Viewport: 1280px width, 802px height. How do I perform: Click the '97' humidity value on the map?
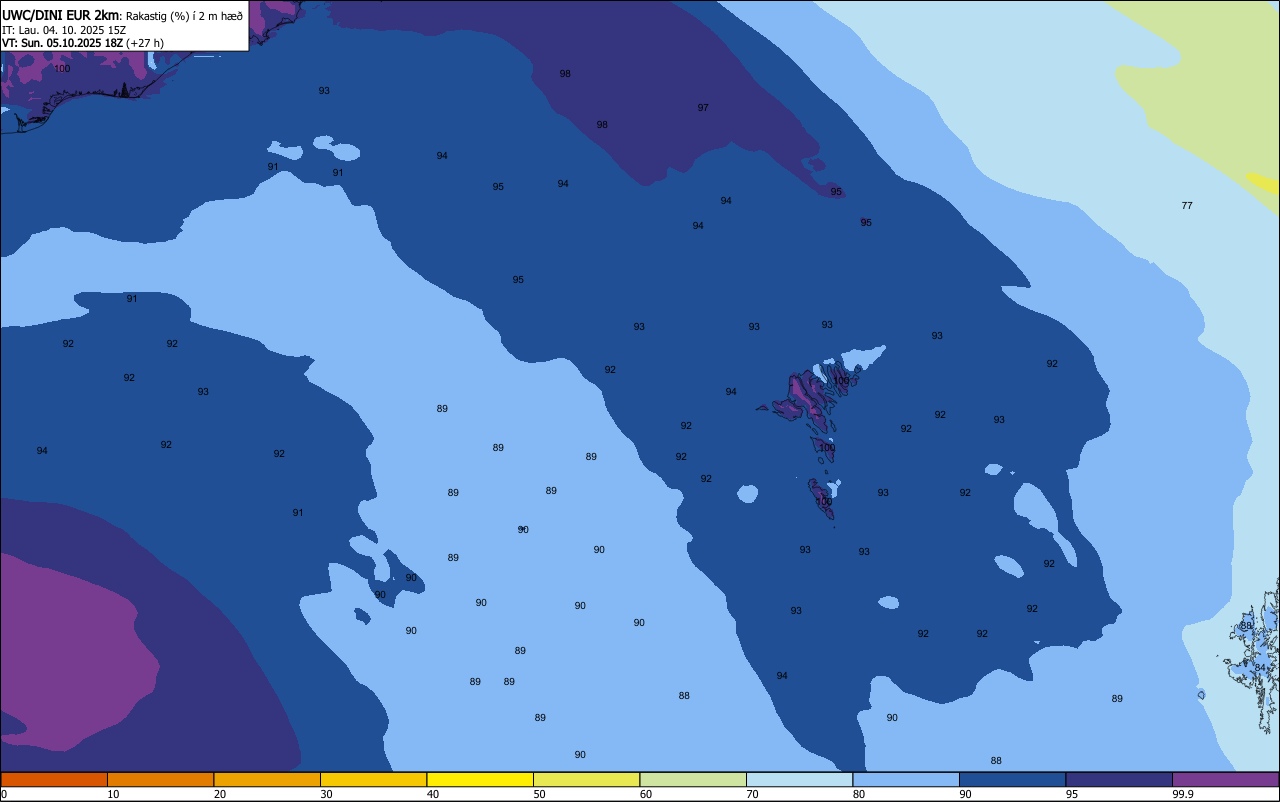point(703,108)
